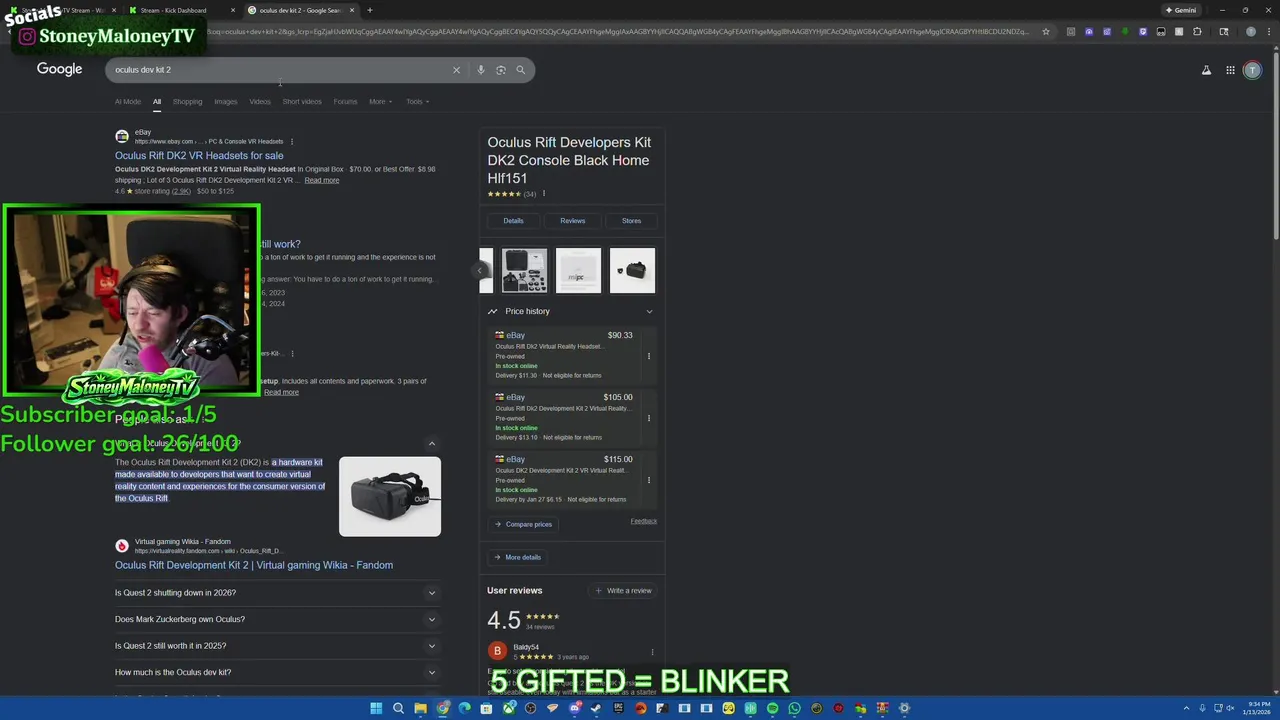Open Windows taskbar search
The image size is (1280, 720).
tap(398, 708)
